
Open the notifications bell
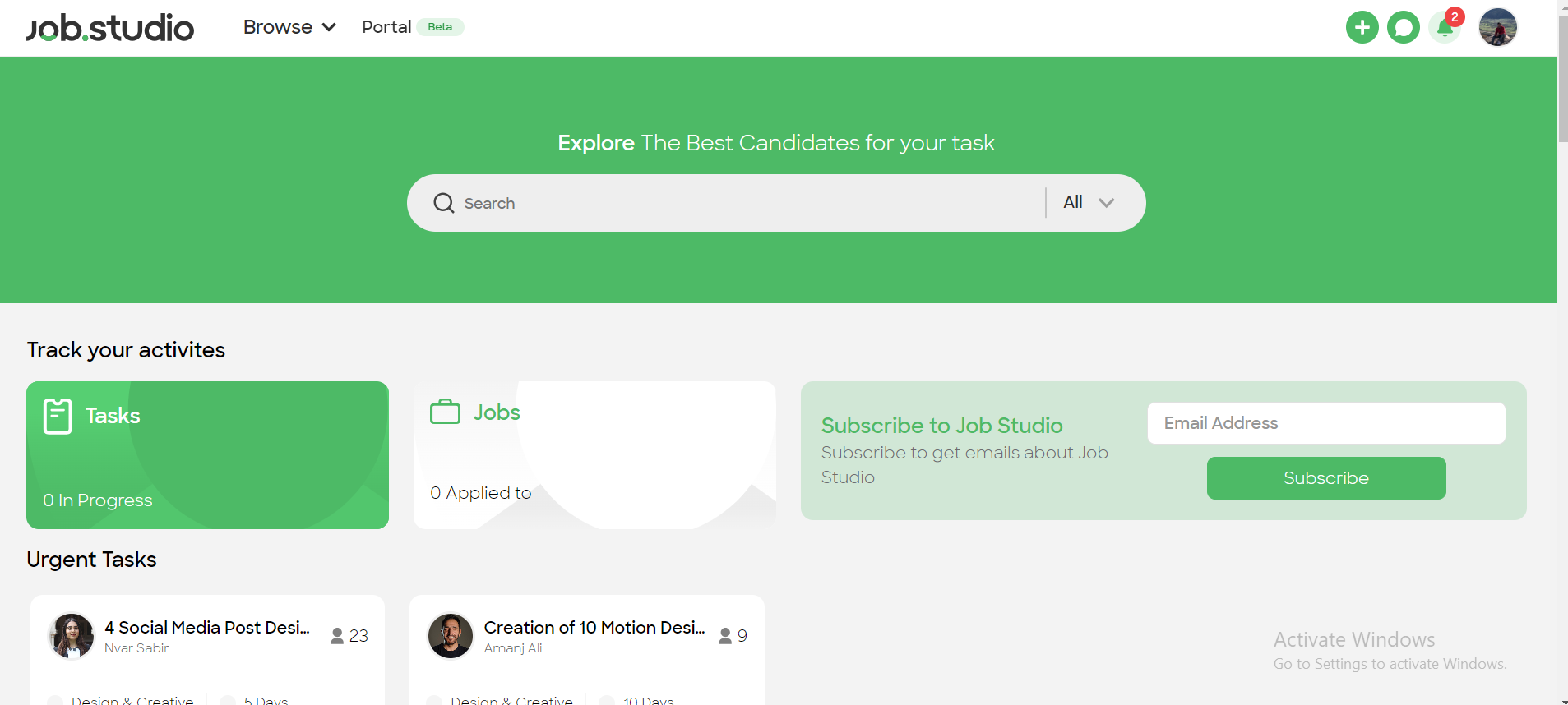pyautogui.click(x=1445, y=28)
